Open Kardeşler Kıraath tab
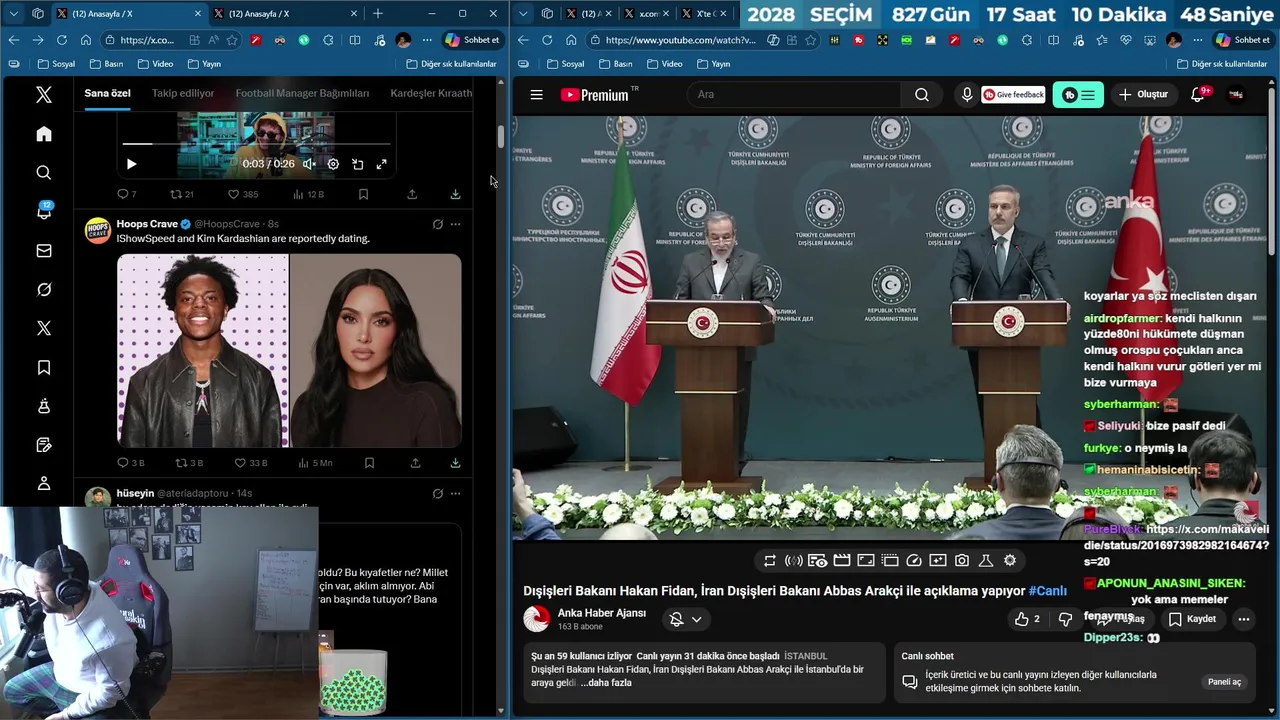The width and height of the screenshot is (1280, 720). [x=431, y=93]
